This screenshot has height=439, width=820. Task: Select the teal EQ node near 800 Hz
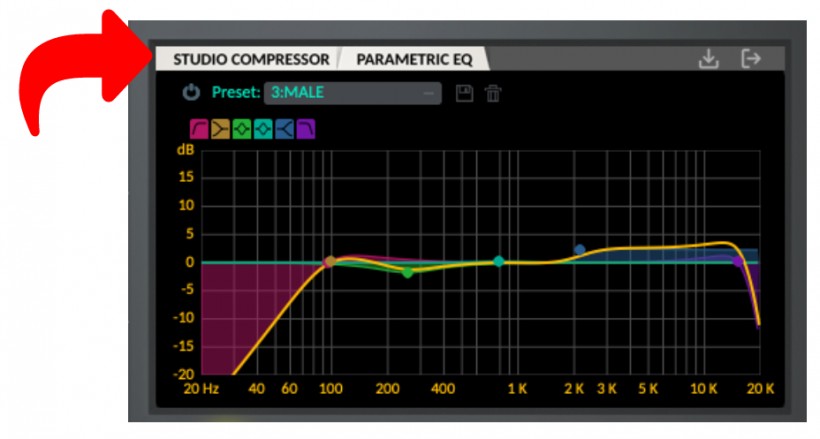point(499,261)
